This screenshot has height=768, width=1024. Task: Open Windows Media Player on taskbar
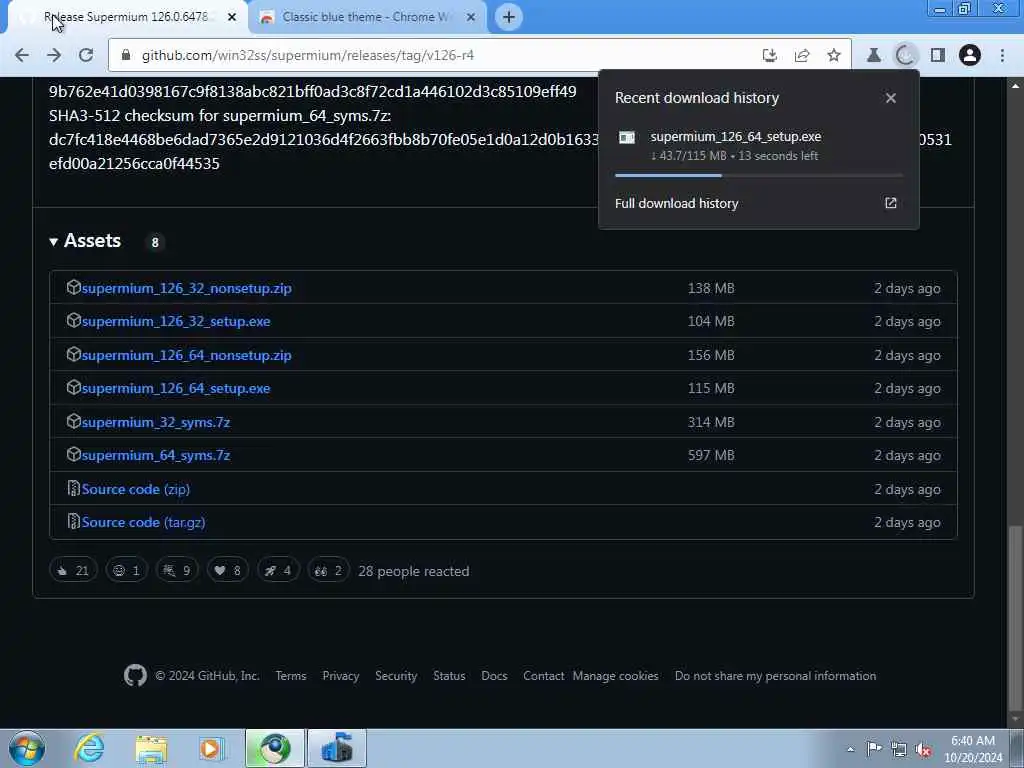point(212,748)
